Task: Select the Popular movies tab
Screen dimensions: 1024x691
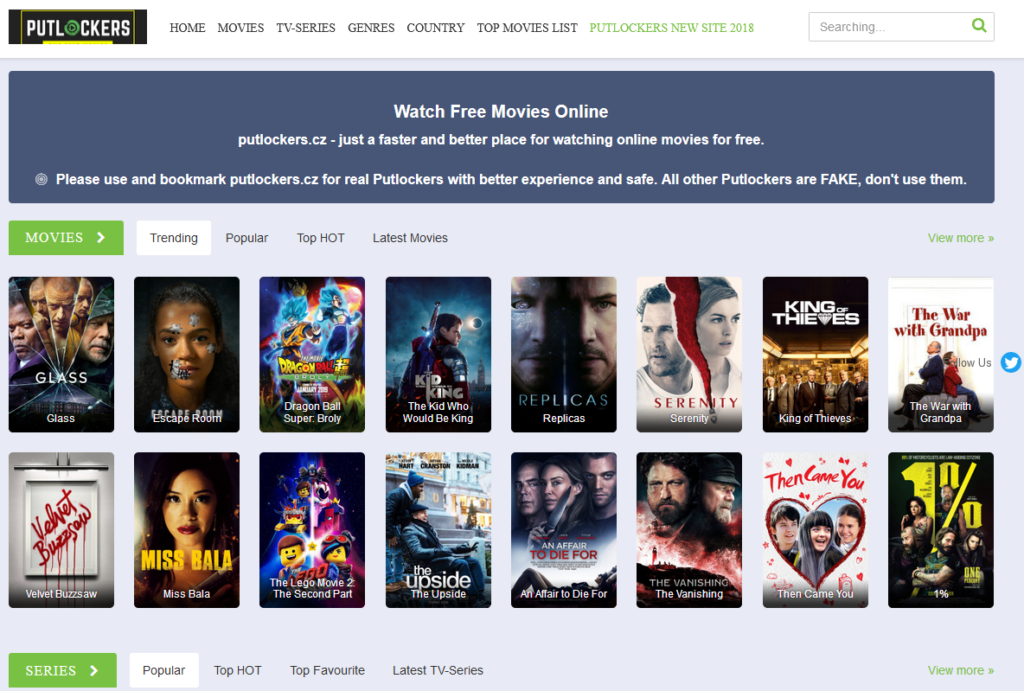Action: 247,238
